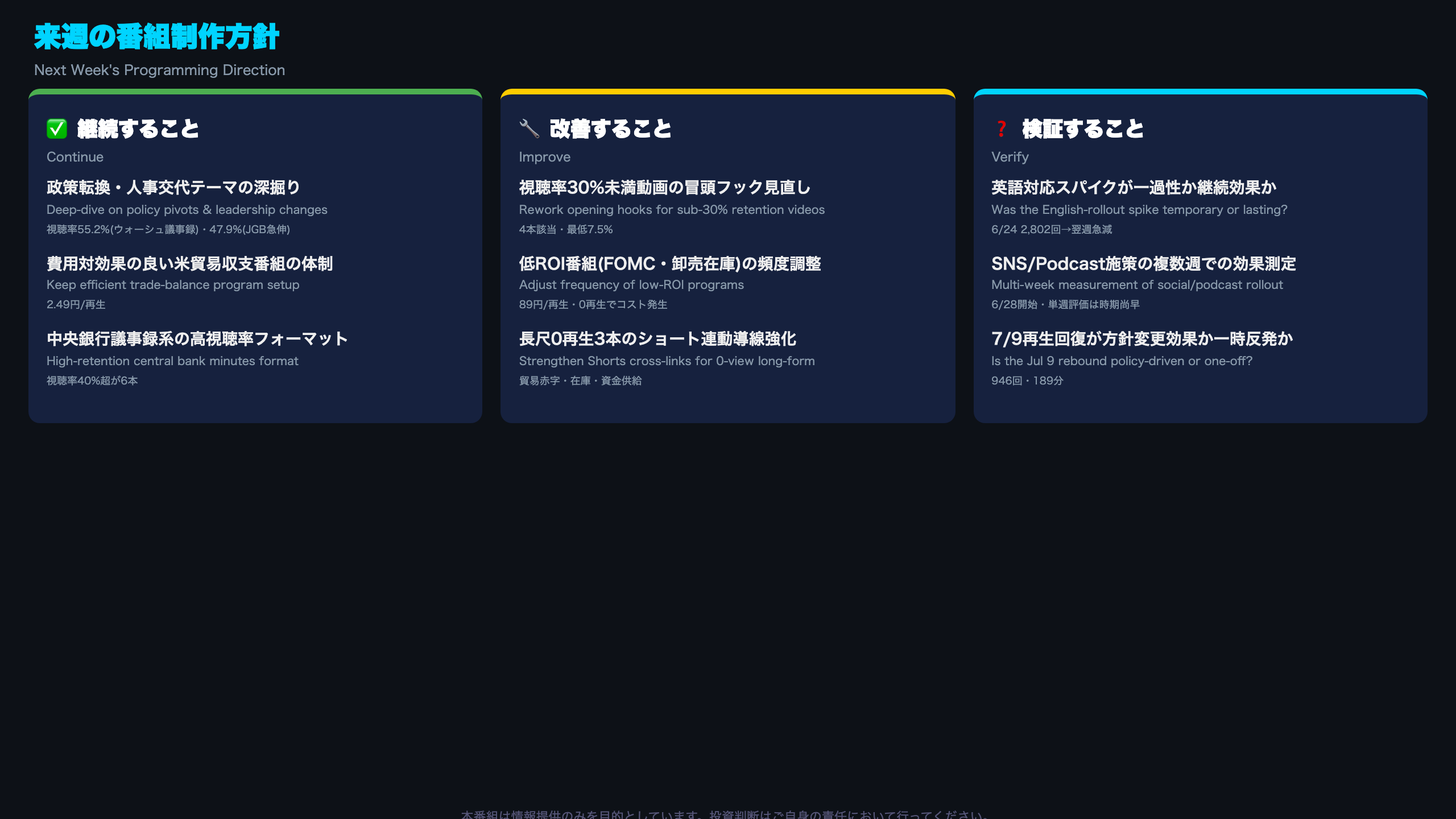Click Adjust frequency of low-ROI programs

[631, 285]
